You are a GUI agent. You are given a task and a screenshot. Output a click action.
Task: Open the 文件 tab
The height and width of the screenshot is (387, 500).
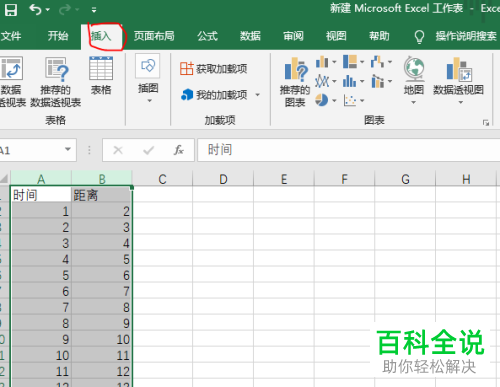point(11,36)
